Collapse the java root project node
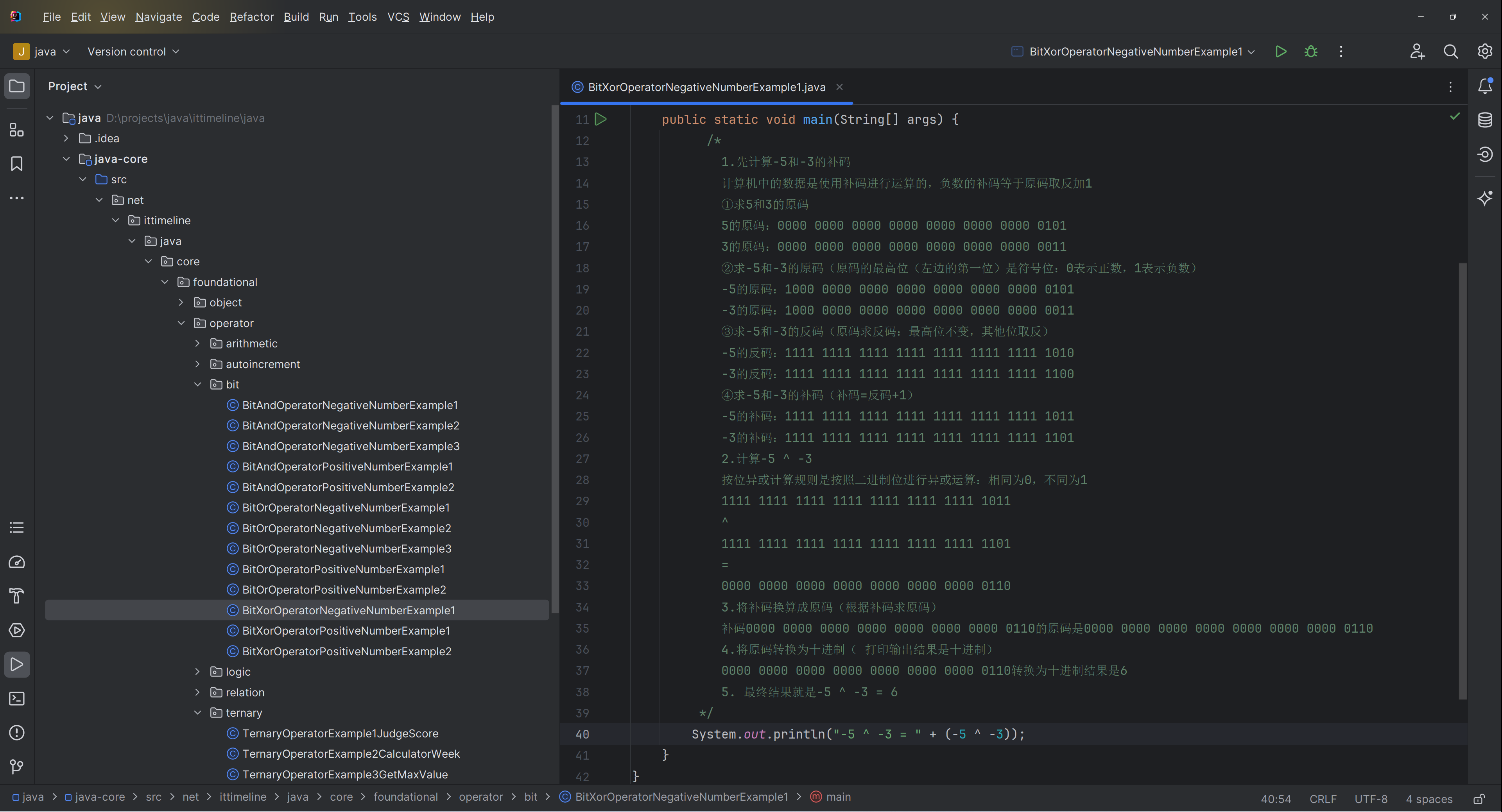1502x812 pixels. coord(50,118)
